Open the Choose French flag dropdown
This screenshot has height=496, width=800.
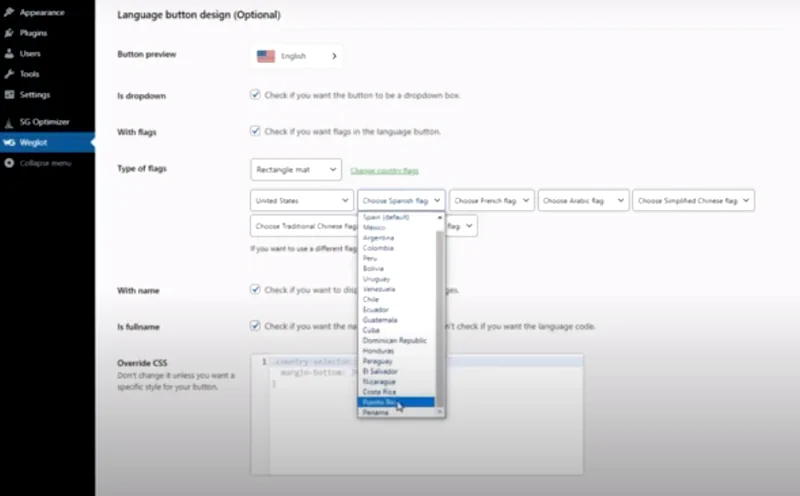tap(492, 201)
